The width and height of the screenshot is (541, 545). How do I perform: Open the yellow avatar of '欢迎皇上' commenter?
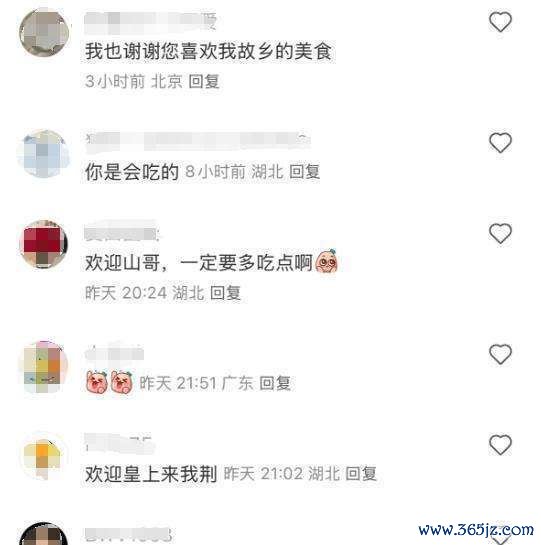coord(44,456)
